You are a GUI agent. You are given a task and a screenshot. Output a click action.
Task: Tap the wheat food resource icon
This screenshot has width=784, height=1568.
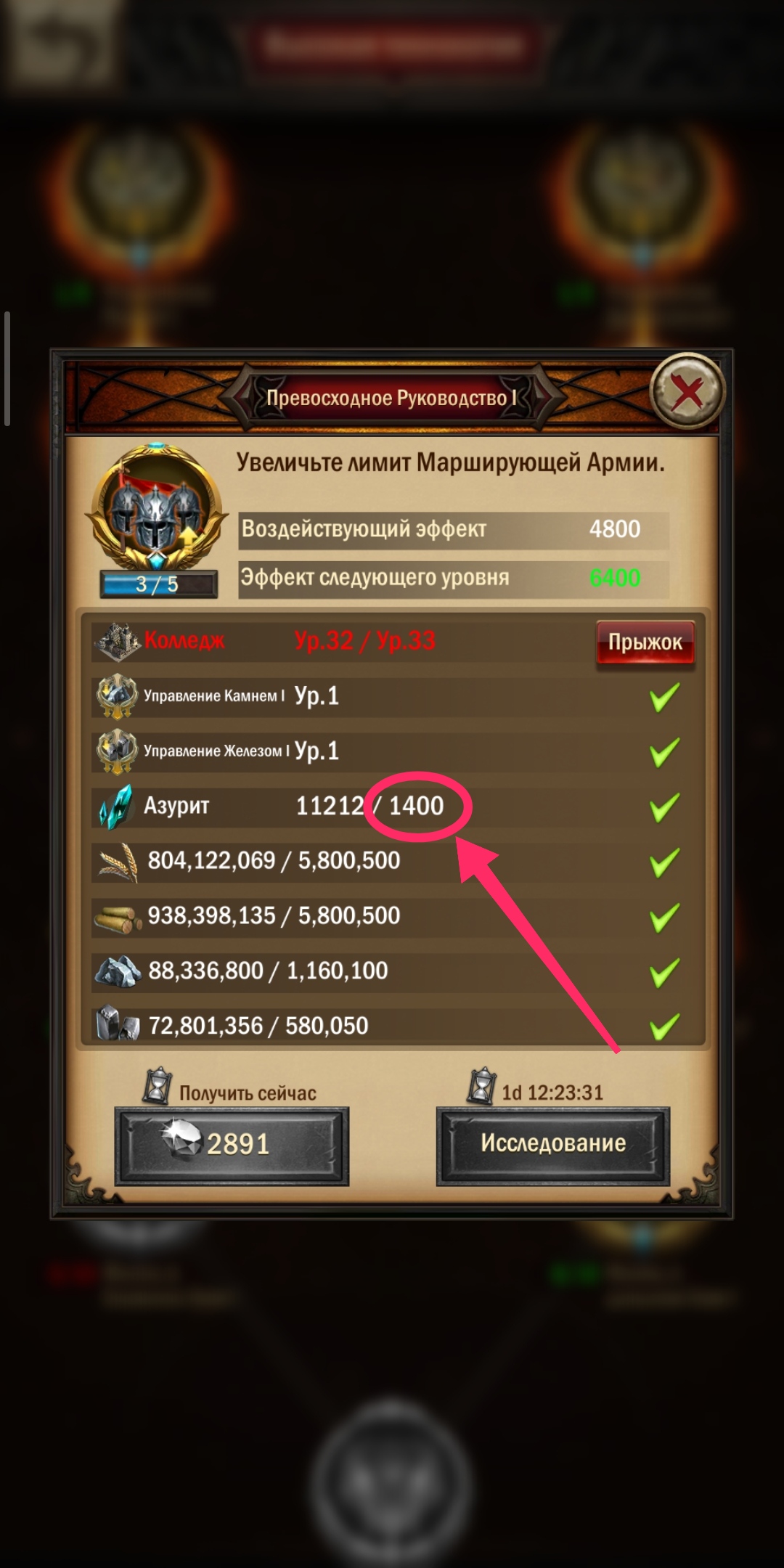click(x=118, y=862)
